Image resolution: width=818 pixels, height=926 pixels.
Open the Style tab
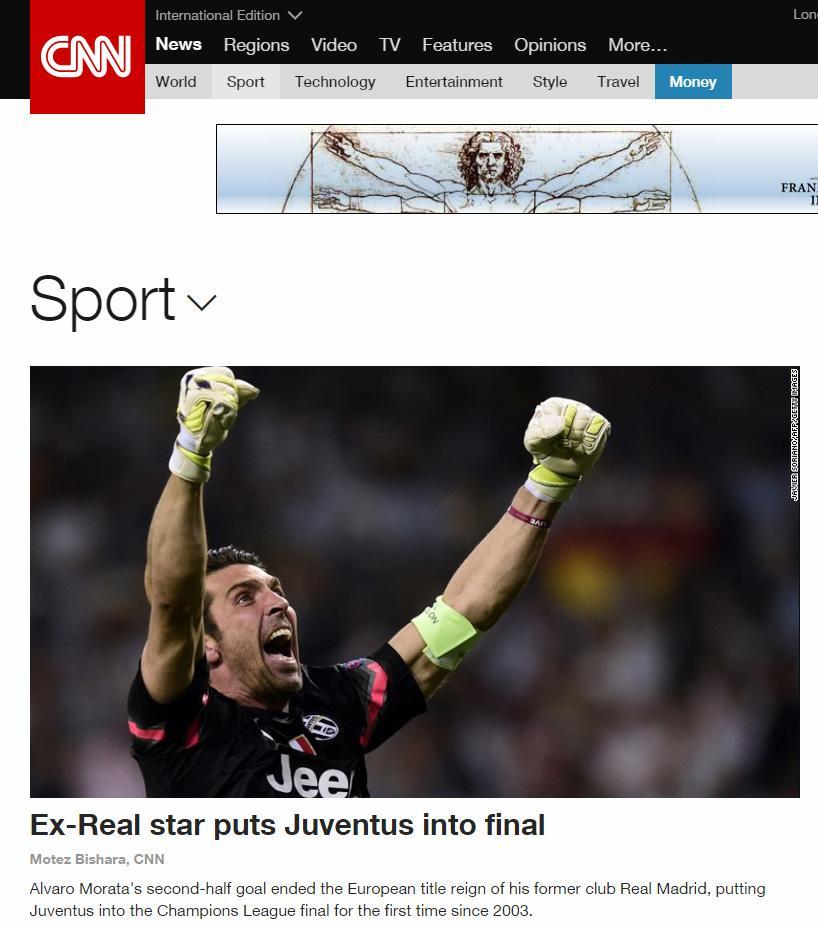(550, 81)
